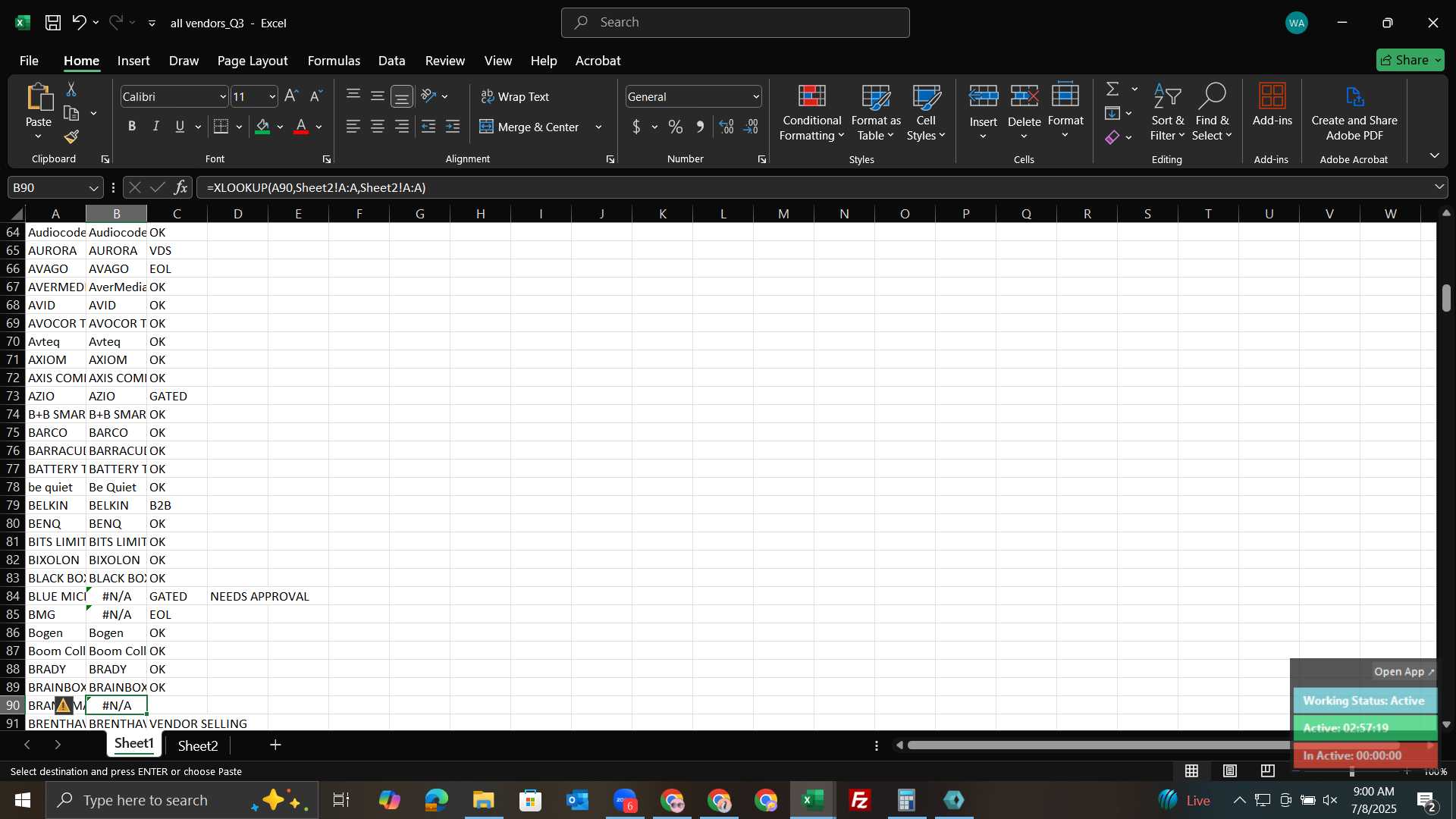Click the Clear eraser icon
The height and width of the screenshot is (819, 1456).
coord(1112,137)
